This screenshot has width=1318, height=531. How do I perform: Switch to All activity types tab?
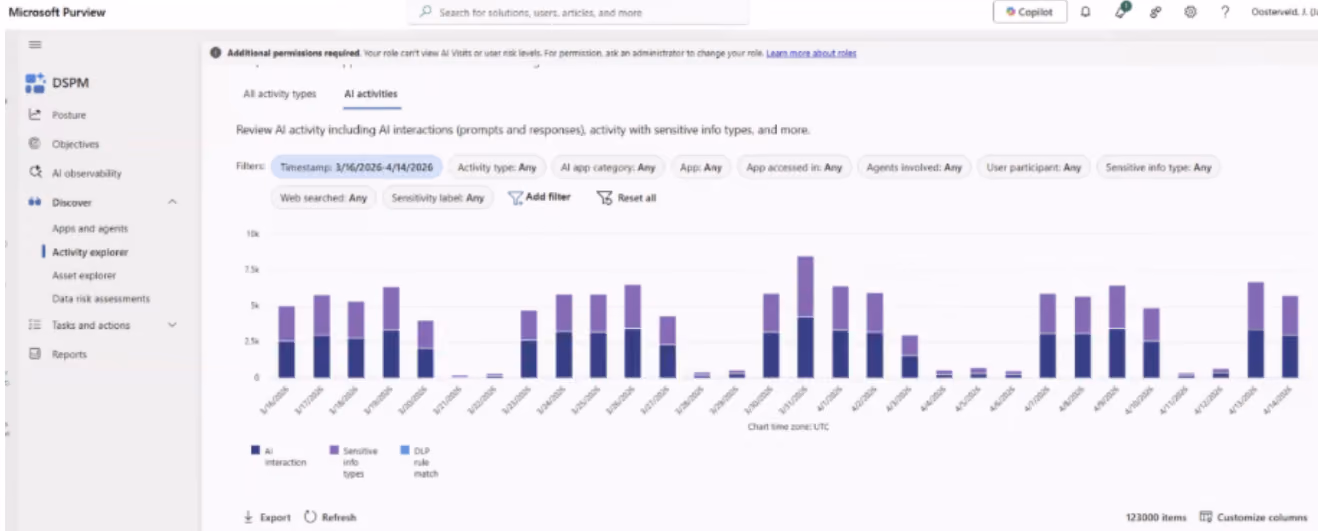tap(280, 94)
